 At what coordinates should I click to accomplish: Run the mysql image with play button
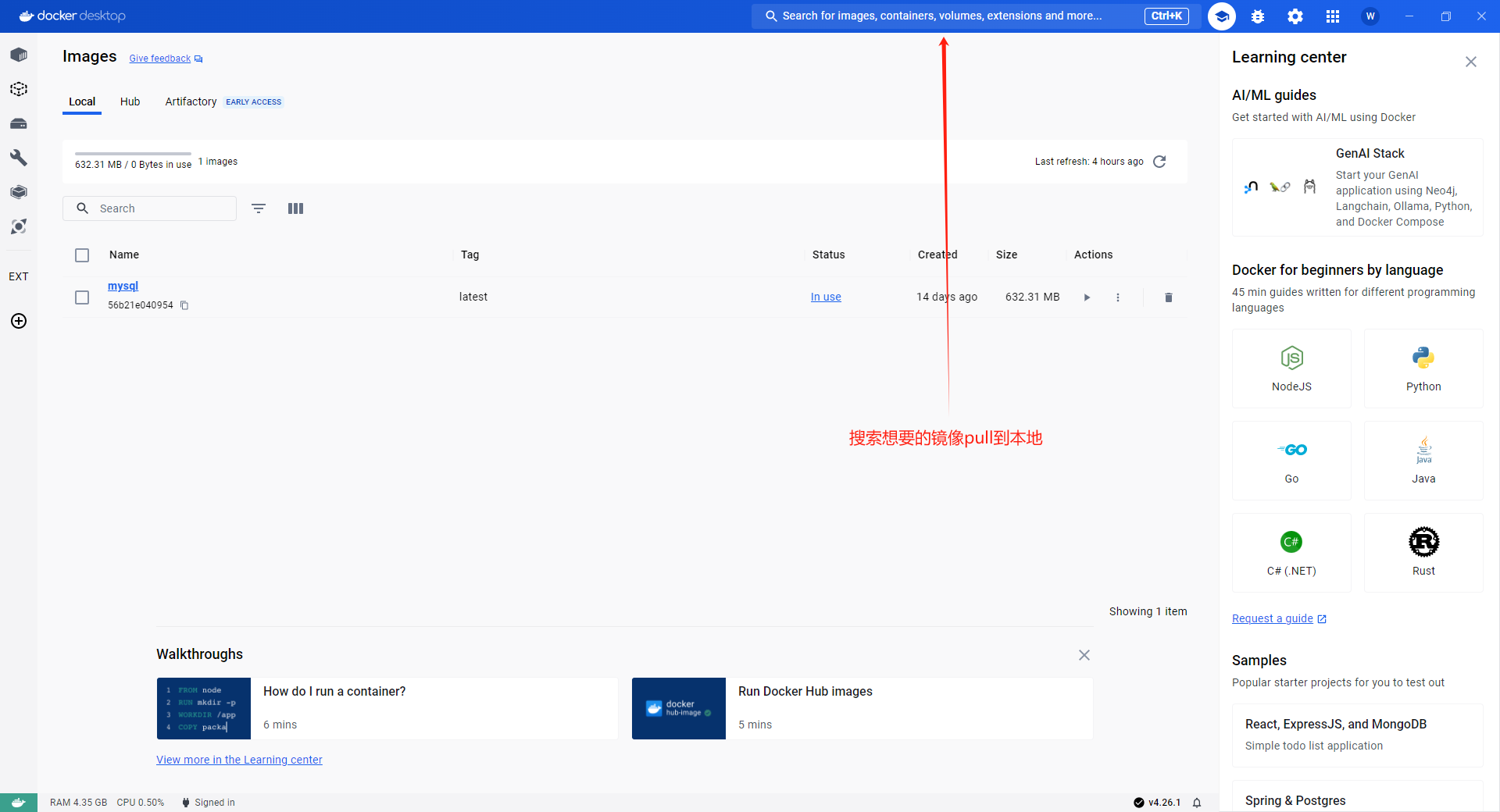point(1087,297)
